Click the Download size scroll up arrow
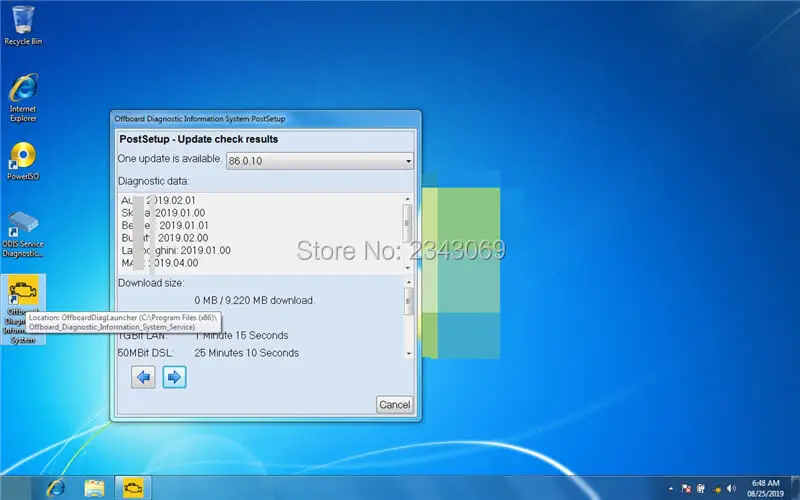The image size is (800, 500). pyautogui.click(x=408, y=282)
